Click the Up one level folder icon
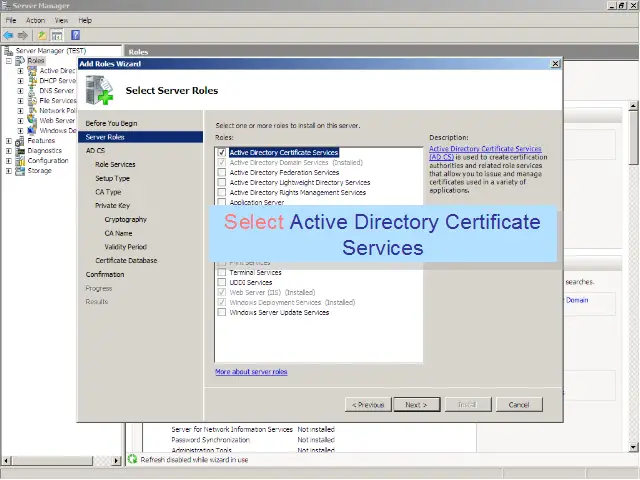Screen dimensions: 640x480 [x=42, y=36]
